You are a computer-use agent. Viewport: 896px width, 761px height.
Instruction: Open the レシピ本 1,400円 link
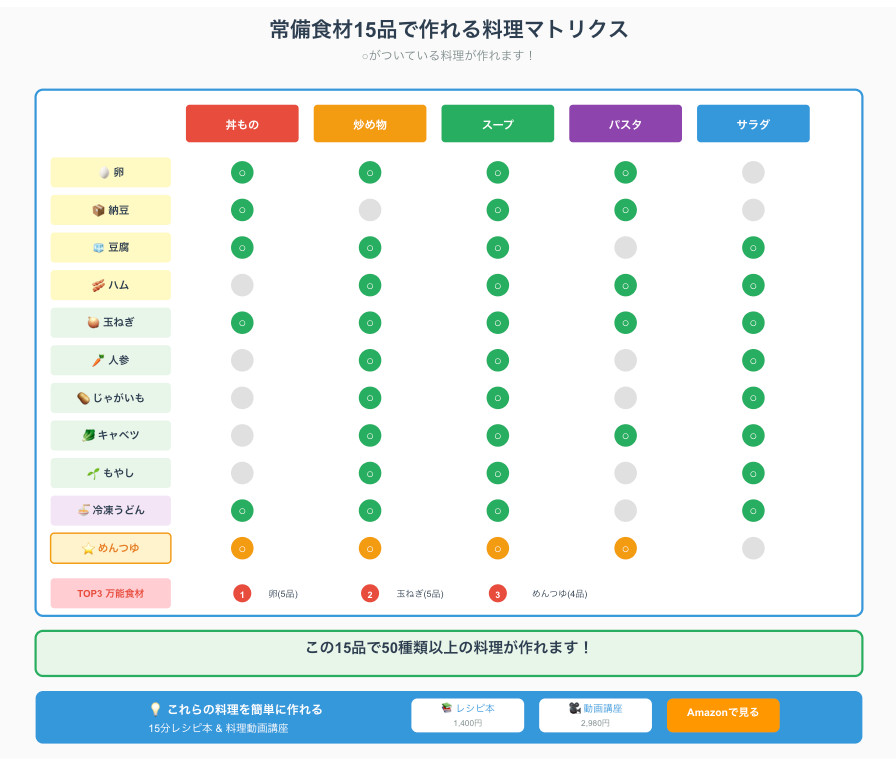click(467, 715)
